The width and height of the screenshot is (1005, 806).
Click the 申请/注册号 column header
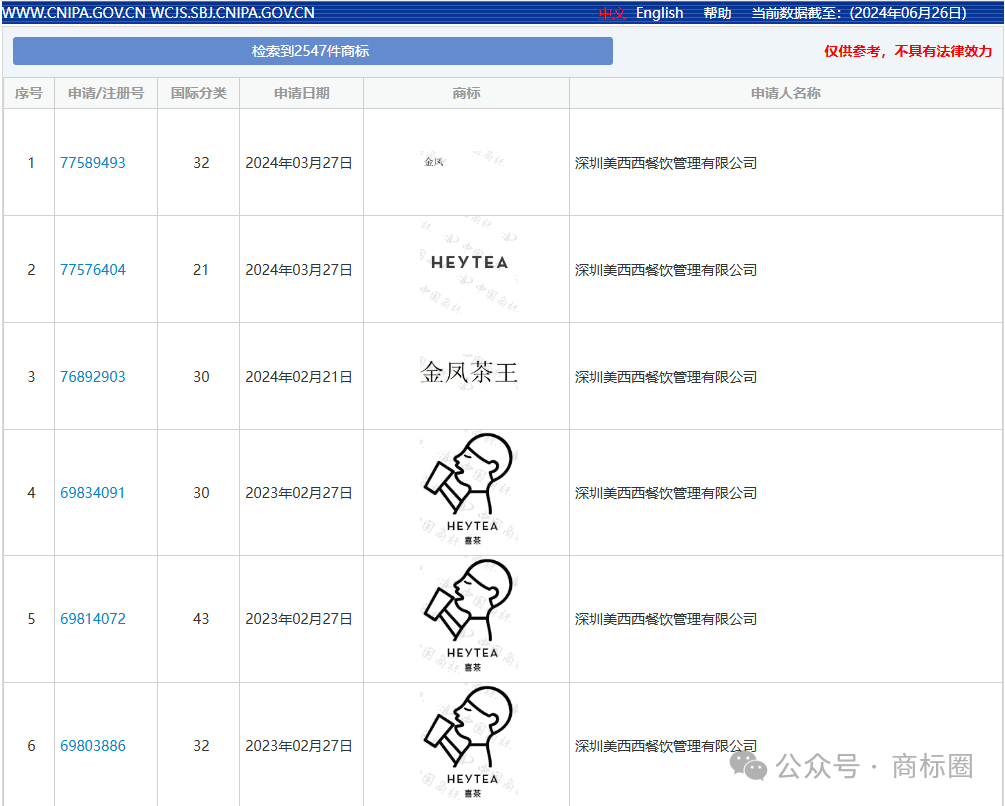coord(106,94)
